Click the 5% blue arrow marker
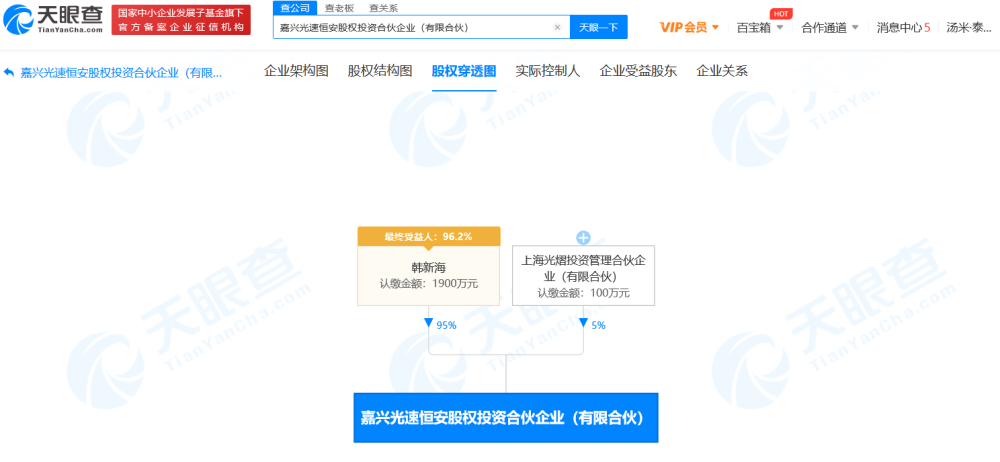Image resolution: width=1000 pixels, height=462 pixels. (x=583, y=323)
